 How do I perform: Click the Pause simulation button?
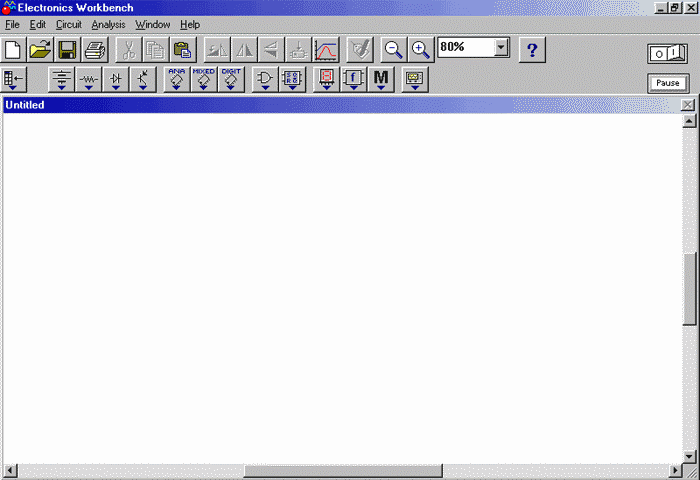(668, 83)
